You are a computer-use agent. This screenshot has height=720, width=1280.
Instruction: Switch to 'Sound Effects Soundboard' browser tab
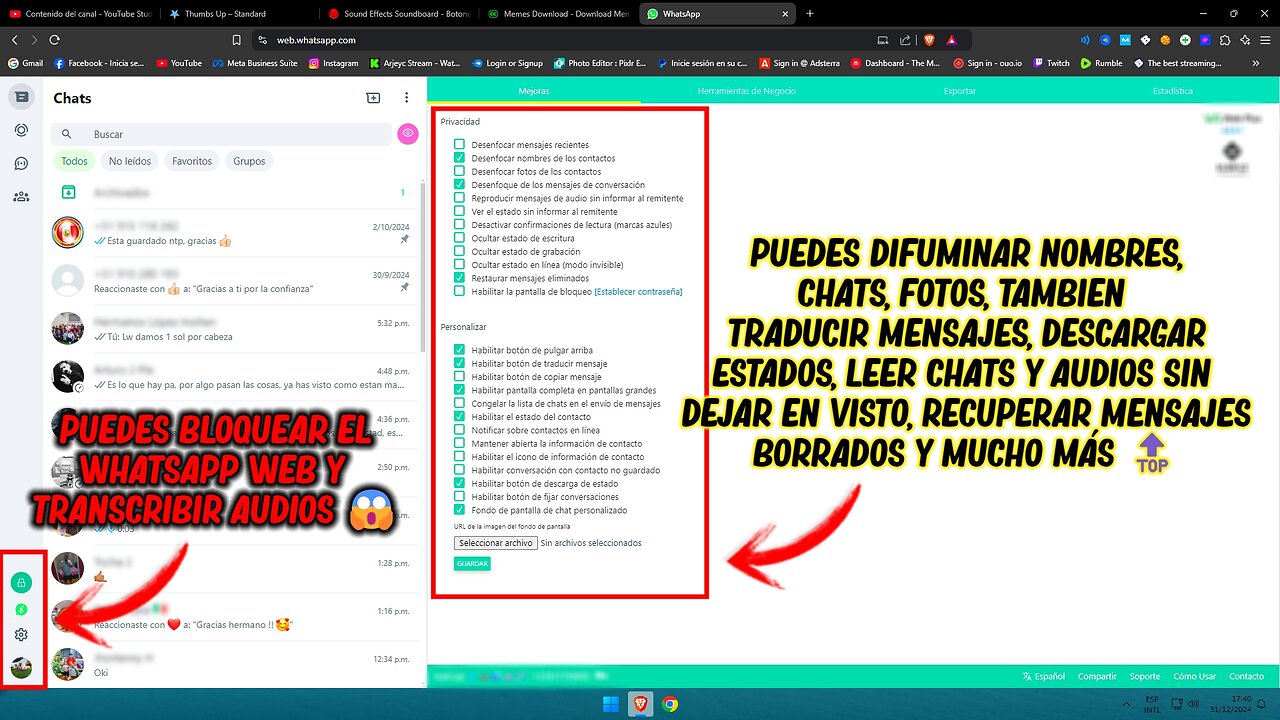[400, 14]
